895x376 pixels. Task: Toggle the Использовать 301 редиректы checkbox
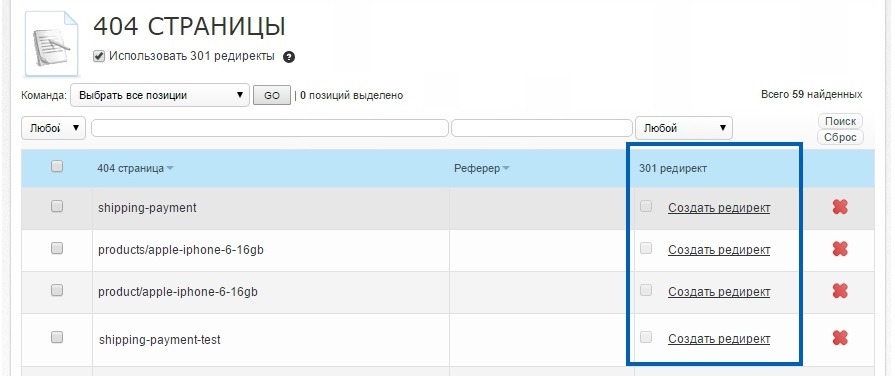99,56
